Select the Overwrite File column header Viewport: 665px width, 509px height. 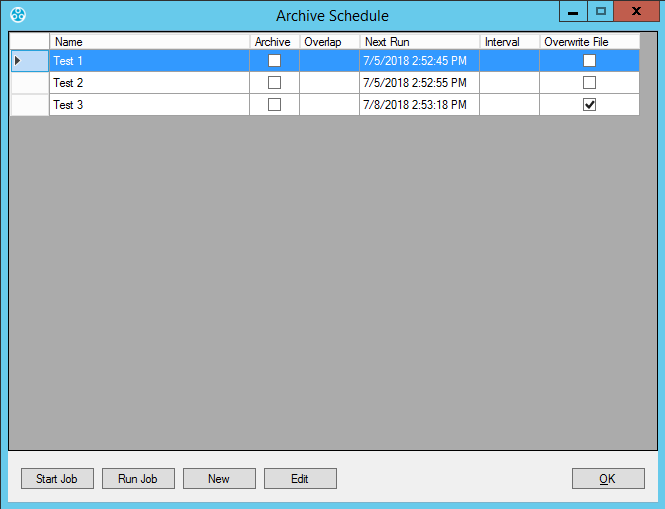[589, 42]
